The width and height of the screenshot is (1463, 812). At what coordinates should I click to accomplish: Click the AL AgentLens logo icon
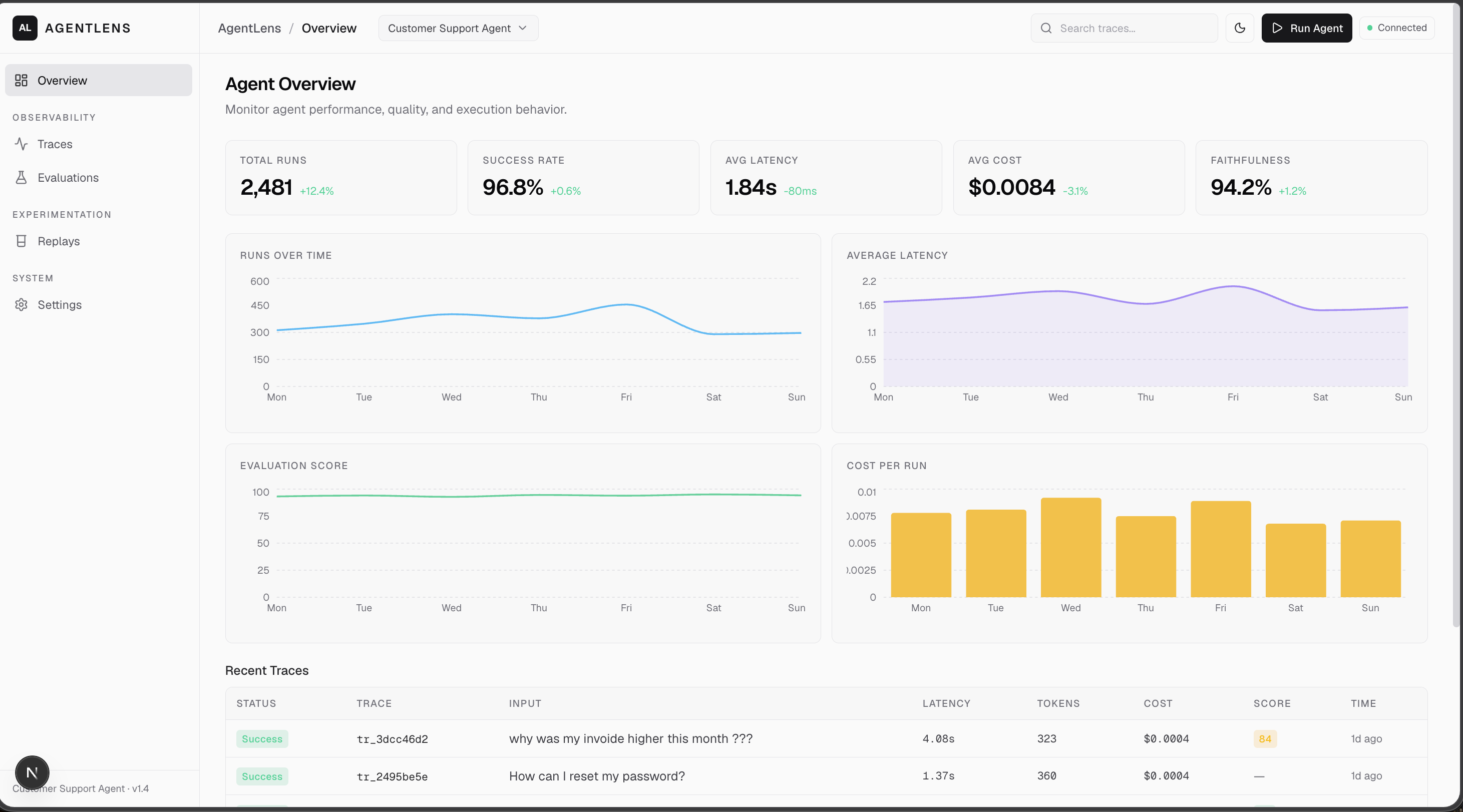25,28
